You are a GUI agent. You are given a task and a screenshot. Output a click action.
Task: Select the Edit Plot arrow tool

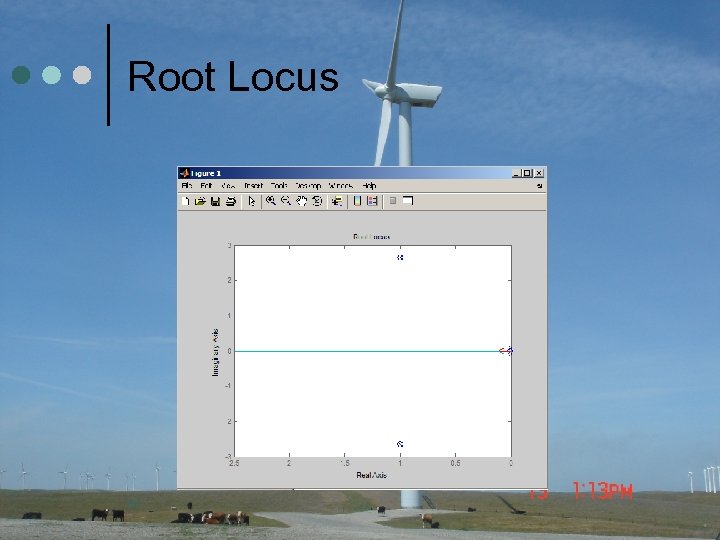[252, 201]
